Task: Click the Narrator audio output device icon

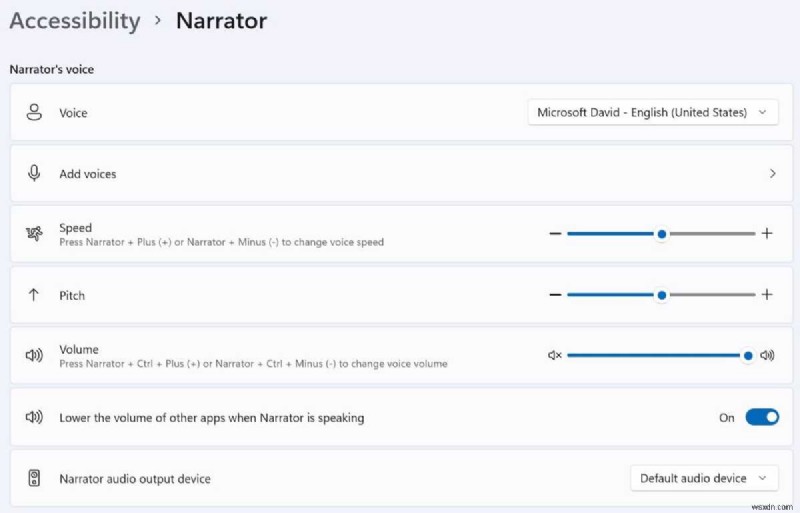Action: 34,478
